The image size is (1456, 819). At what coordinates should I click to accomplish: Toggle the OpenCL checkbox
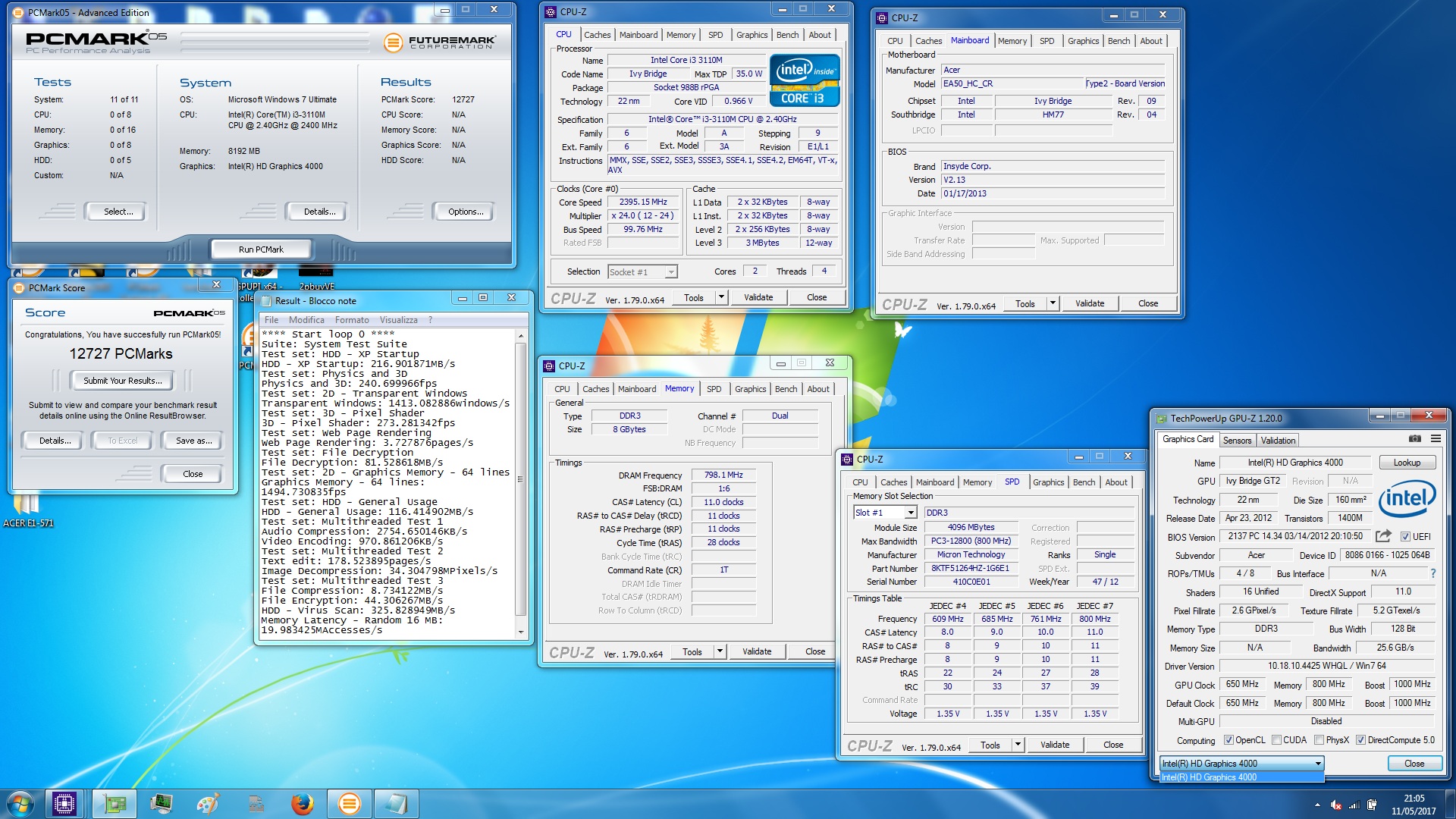coord(1228,740)
